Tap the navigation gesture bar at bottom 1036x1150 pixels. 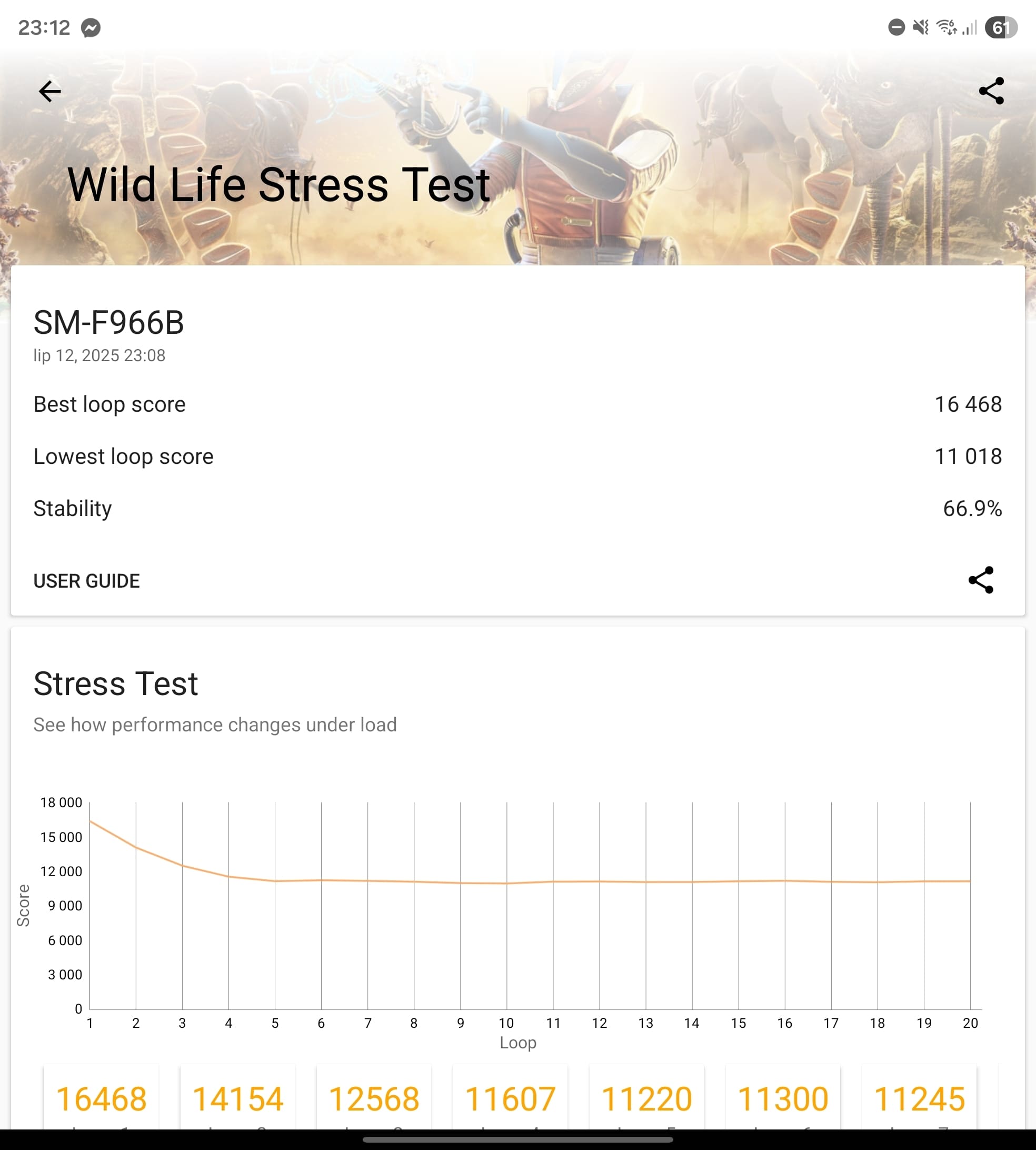click(x=517, y=1140)
